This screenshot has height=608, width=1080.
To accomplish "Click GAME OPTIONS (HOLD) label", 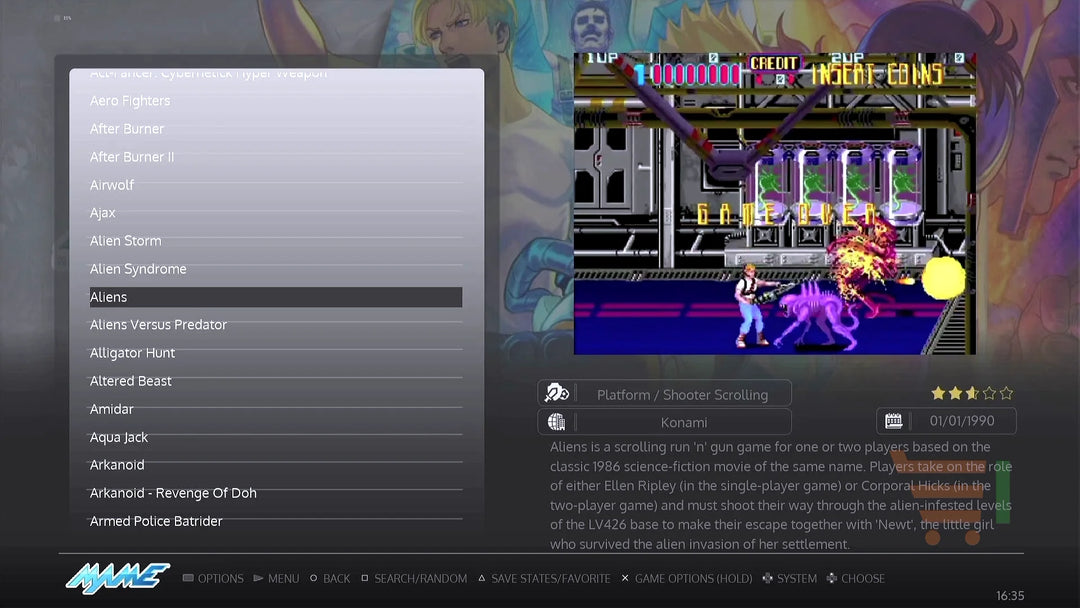I will tap(693, 578).
